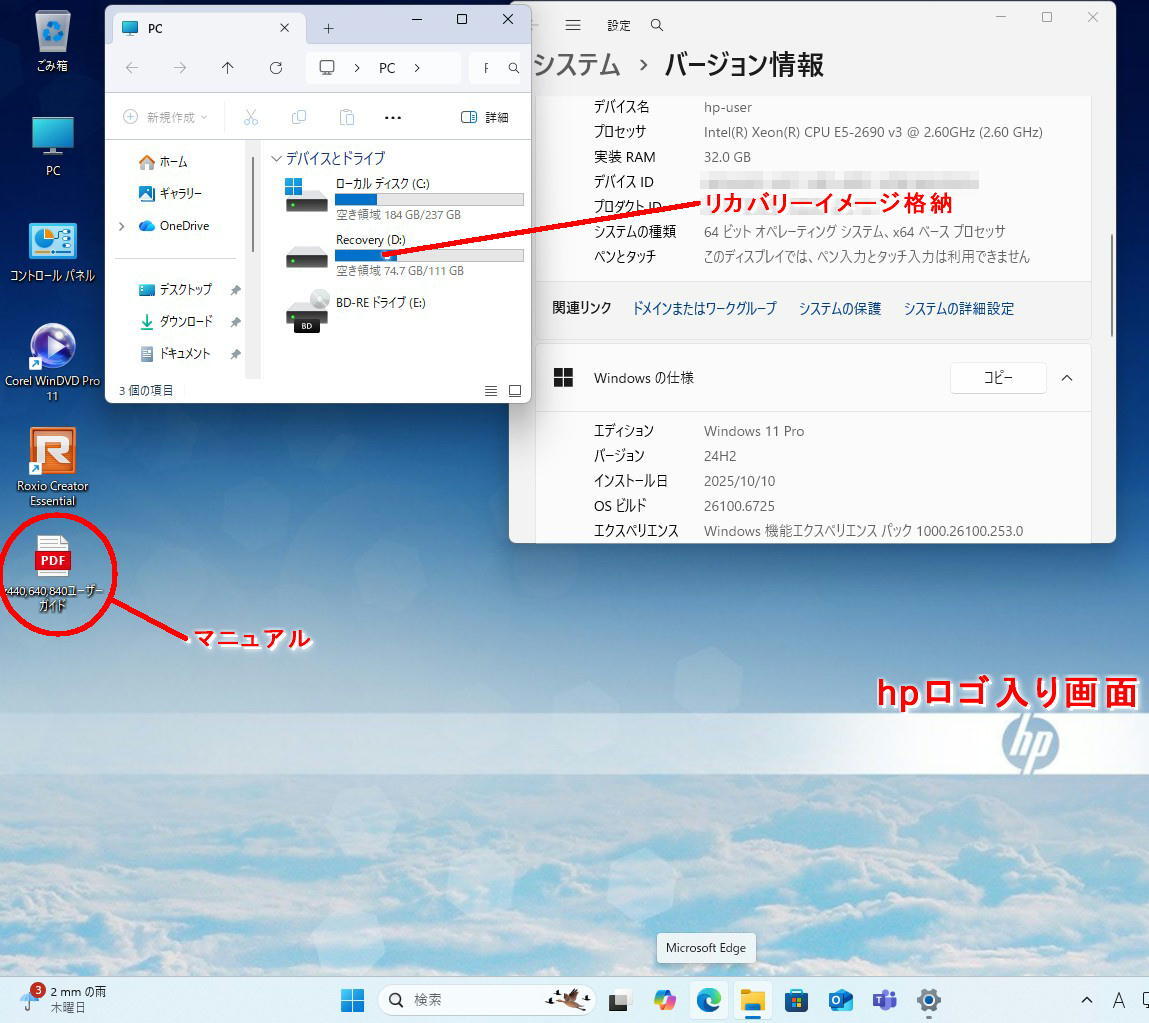This screenshot has height=1023, width=1149.
Task: Click the Local Disk C: usage bar
Action: click(429, 199)
